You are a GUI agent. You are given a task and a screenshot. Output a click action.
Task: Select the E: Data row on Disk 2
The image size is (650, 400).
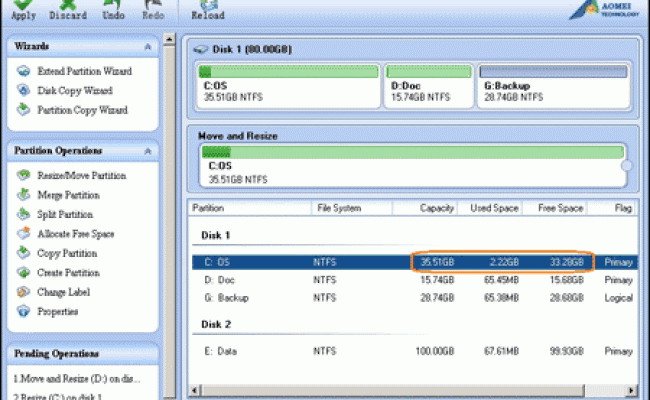click(x=415, y=352)
